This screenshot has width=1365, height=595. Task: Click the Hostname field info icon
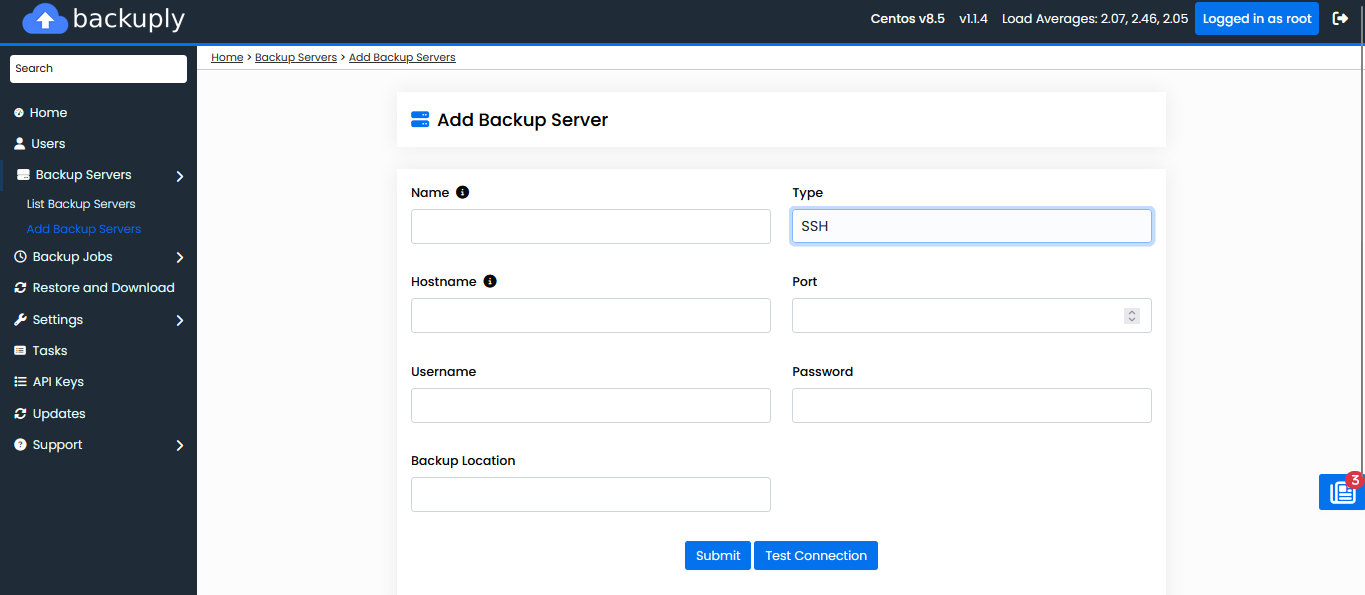point(490,282)
